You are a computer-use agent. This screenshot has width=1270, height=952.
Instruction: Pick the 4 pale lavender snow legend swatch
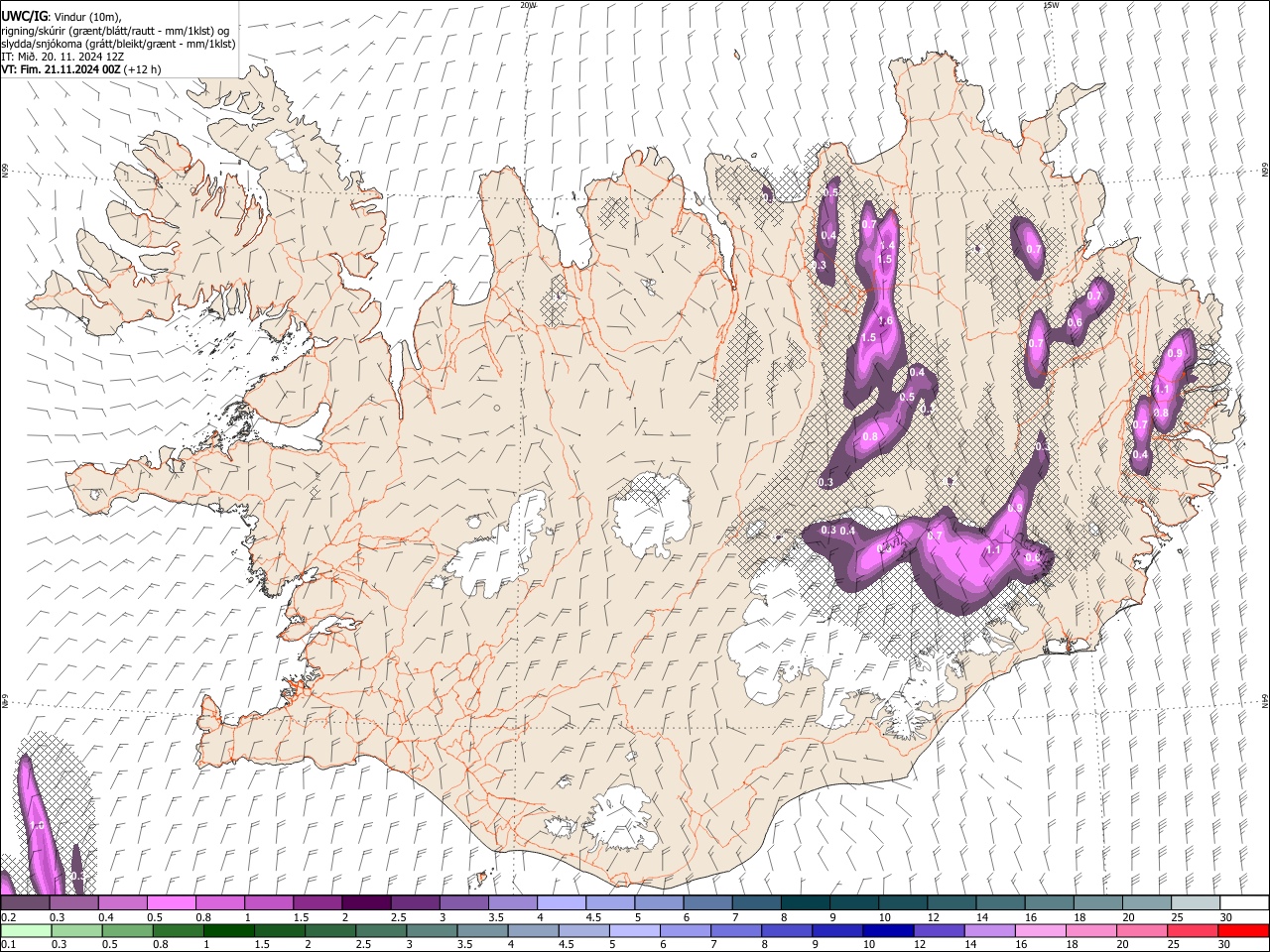click(x=561, y=903)
